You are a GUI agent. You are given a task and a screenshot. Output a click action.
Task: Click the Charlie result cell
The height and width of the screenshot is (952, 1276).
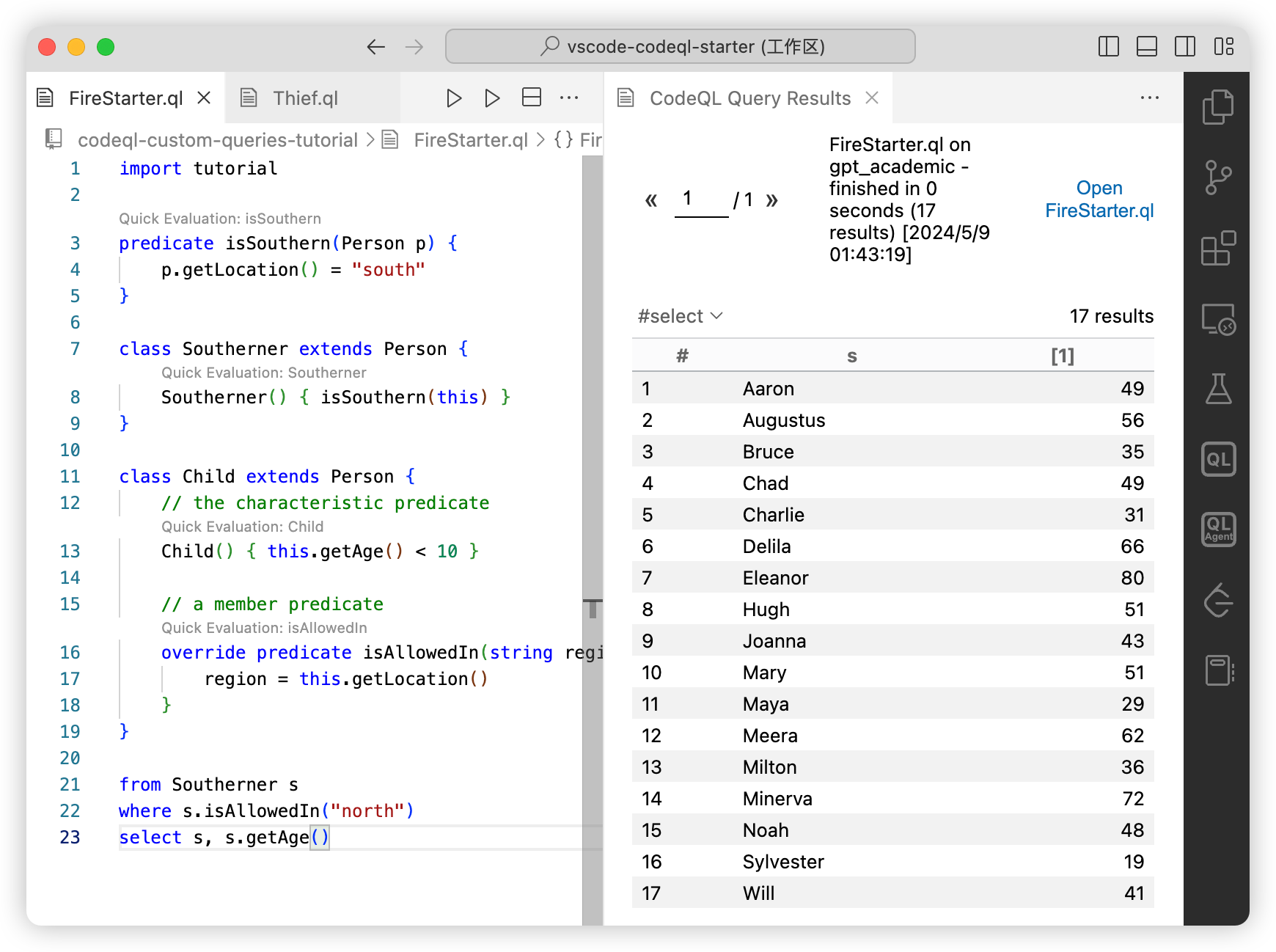coord(773,515)
